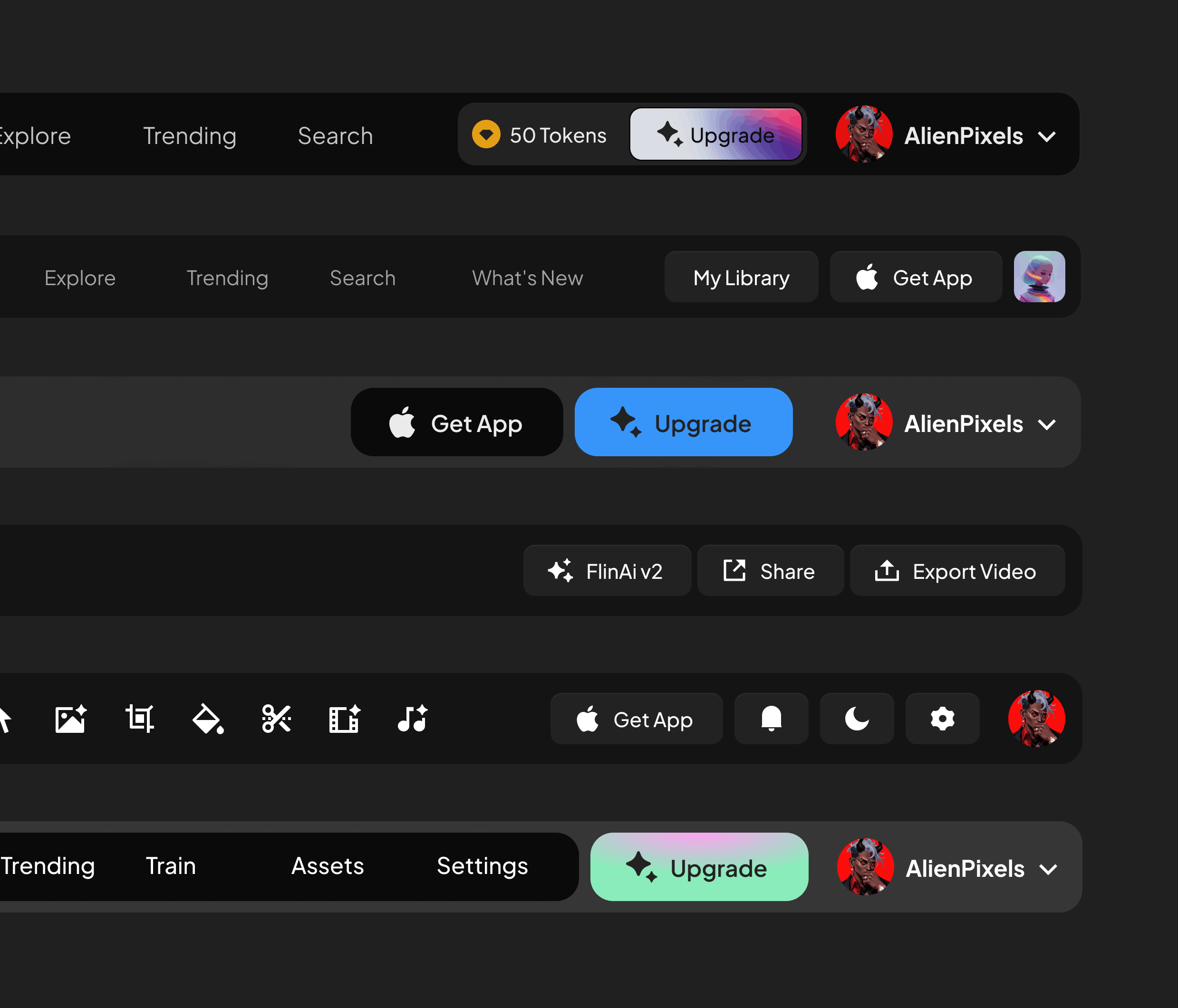Open the AI video enhance tool
This screenshot has width=1178, height=1008.
point(345,718)
